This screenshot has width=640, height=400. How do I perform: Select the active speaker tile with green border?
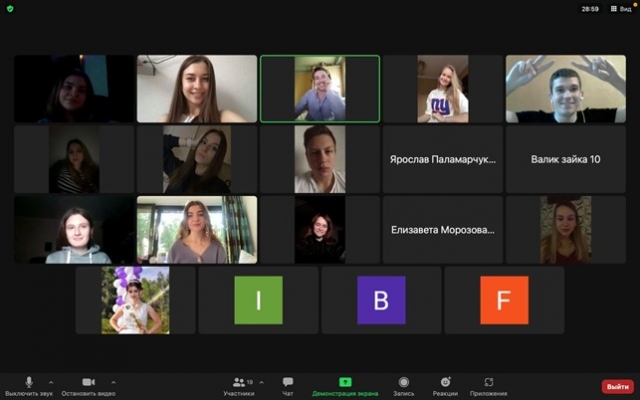click(x=320, y=89)
